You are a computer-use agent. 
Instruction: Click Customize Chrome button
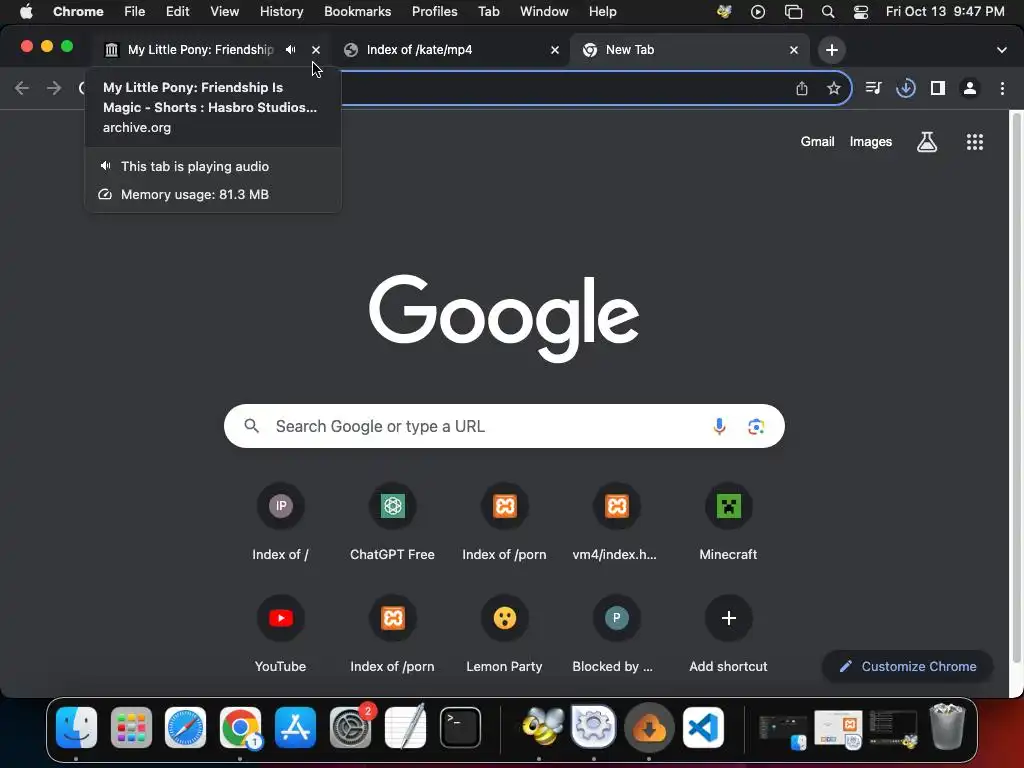click(x=908, y=666)
